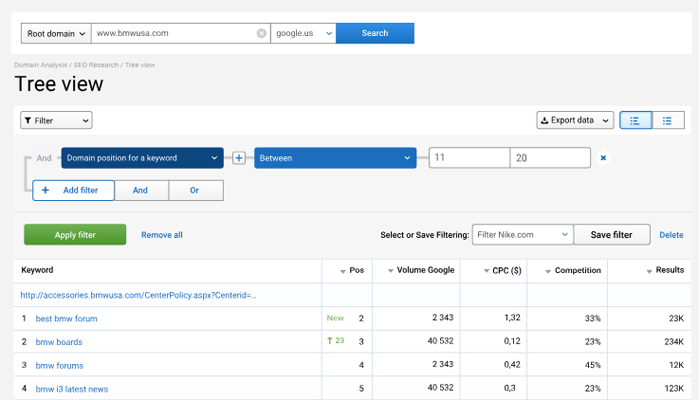
Task: Click the 33% competition value
Action: click(x=592, y=319)
